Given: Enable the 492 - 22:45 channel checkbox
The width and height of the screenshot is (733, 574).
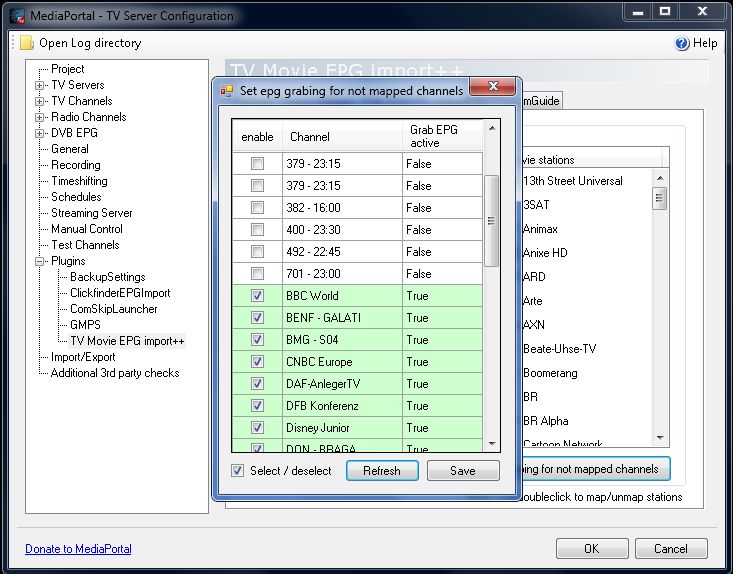Looking at the screenshot, I should point(257,251).
